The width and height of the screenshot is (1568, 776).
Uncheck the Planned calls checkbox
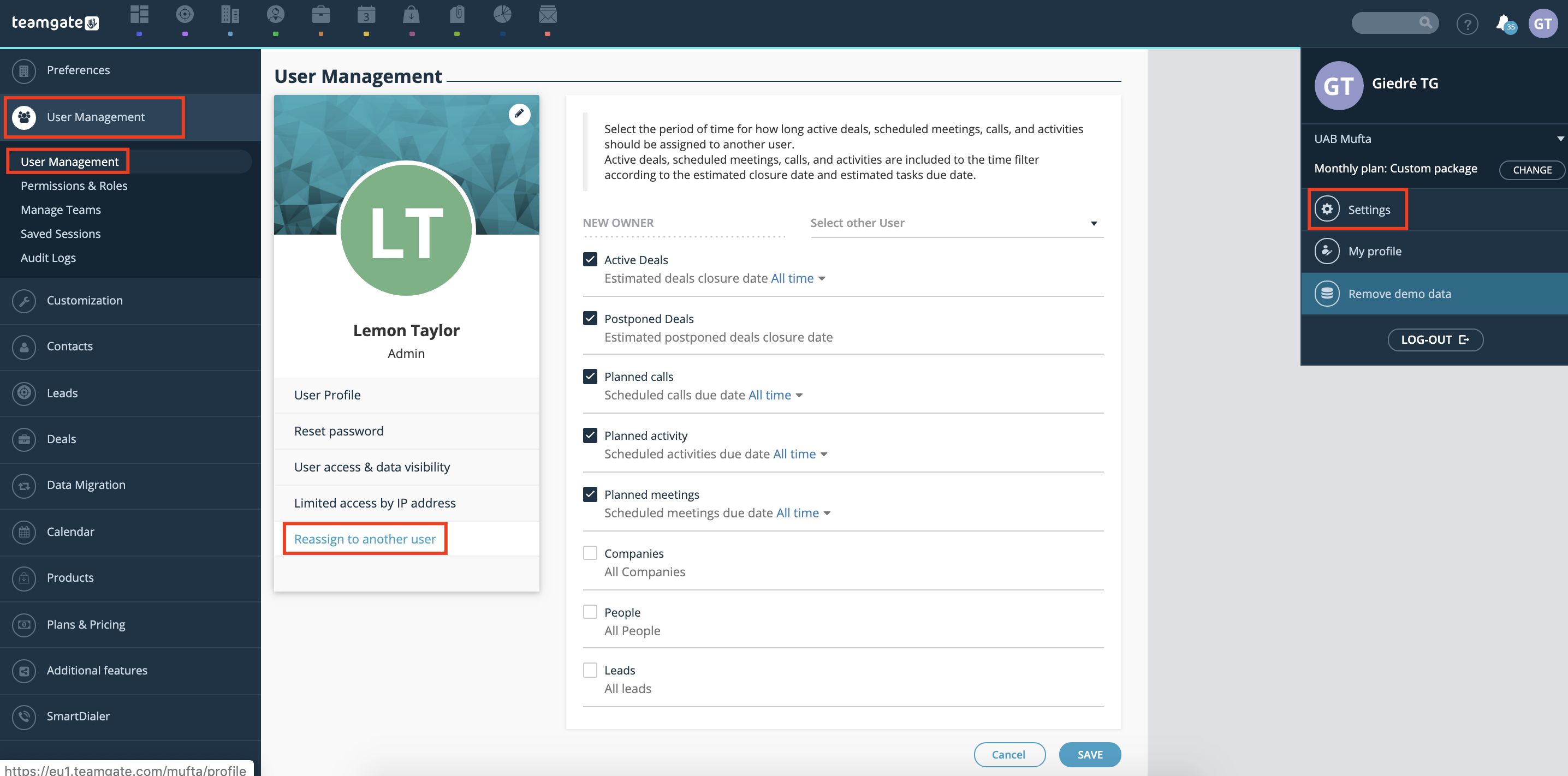[590, 376]
